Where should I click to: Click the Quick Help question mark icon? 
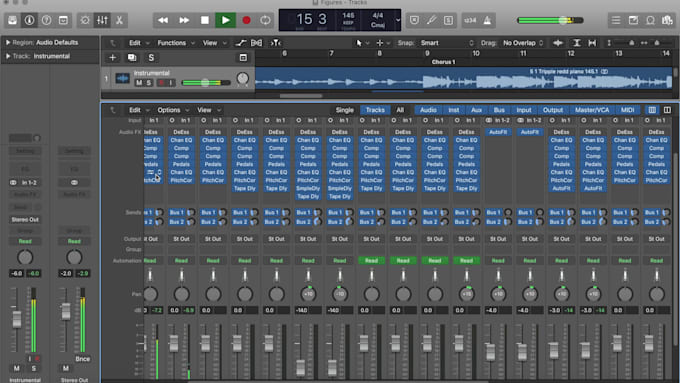(x=46, y=20)
